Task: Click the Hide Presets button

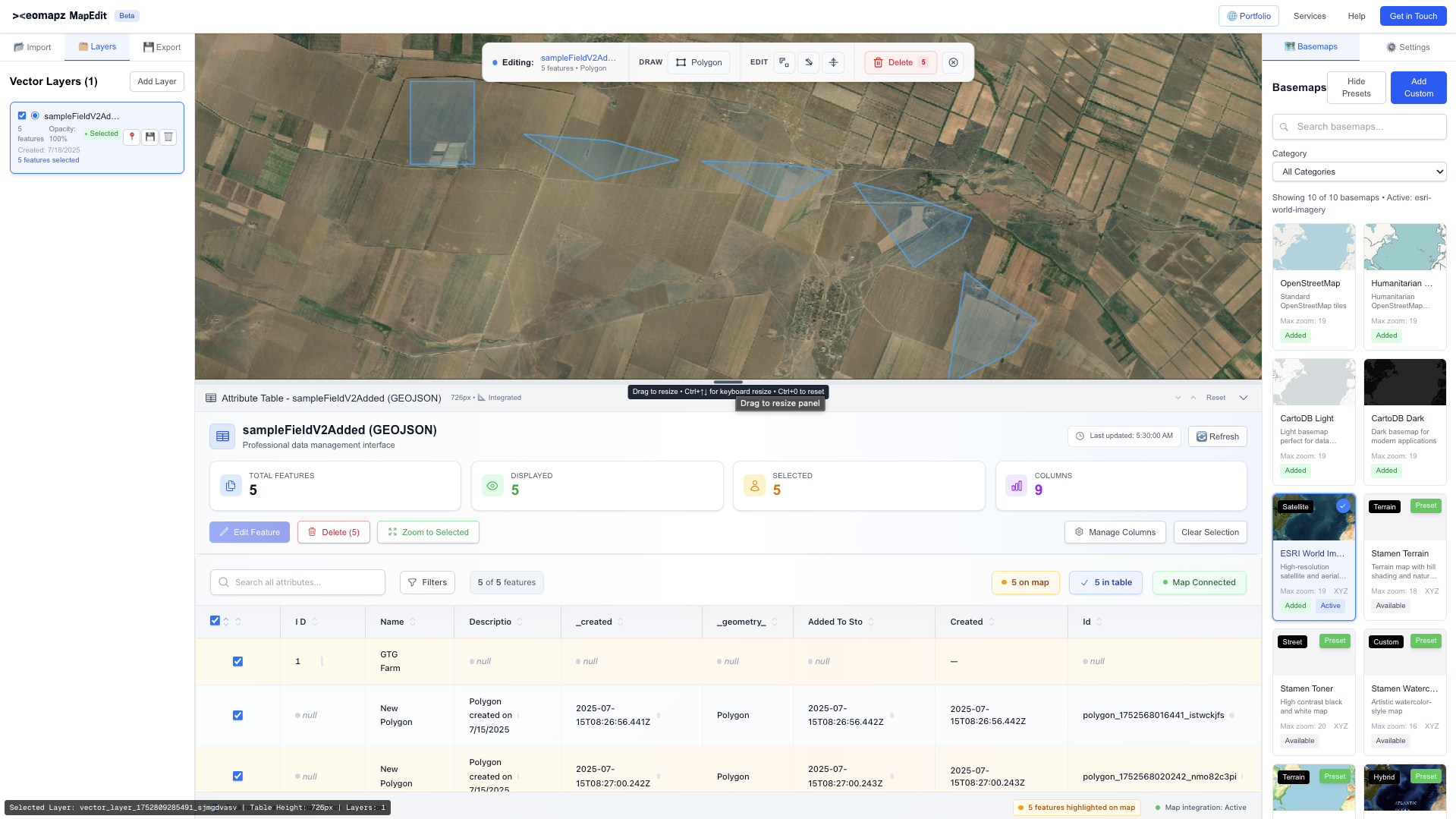Action: click(x=1357, y=87)
